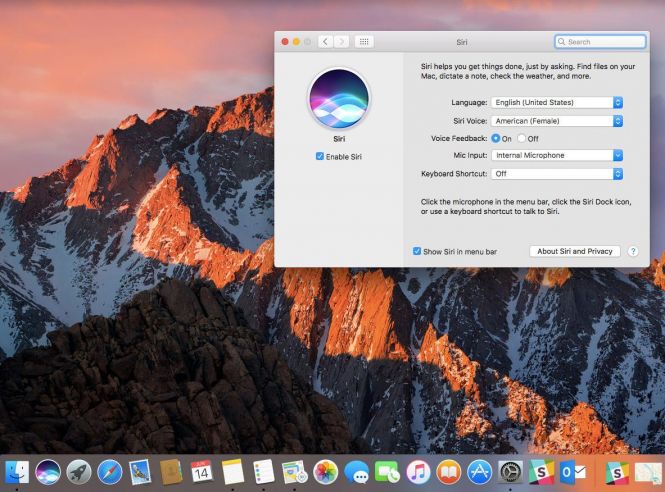Image resolution: width=665 pixels, height=492 pixels.
Task: Click 'Siri helps you get things done' description
Action: coord(528,71)
